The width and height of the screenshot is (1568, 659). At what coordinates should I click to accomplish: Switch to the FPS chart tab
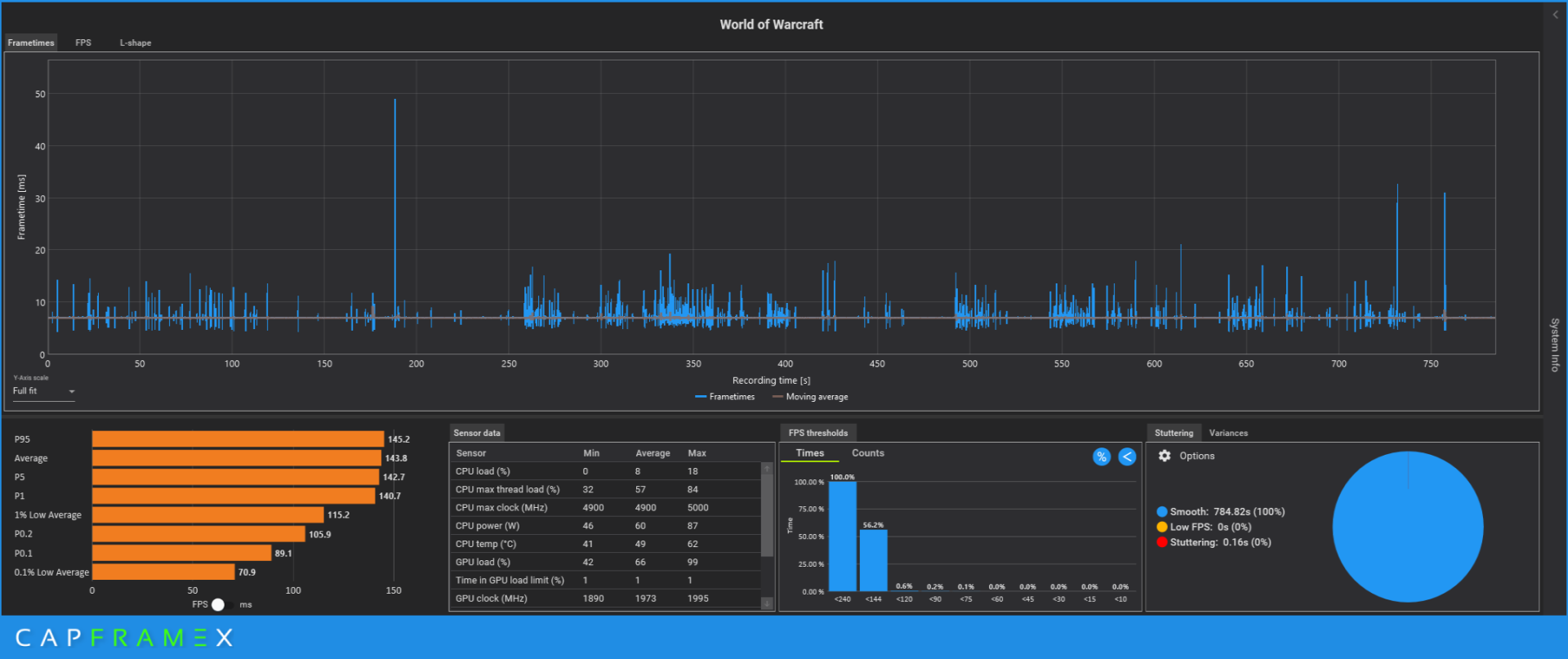pyautogui.click(x=83, y=42)
